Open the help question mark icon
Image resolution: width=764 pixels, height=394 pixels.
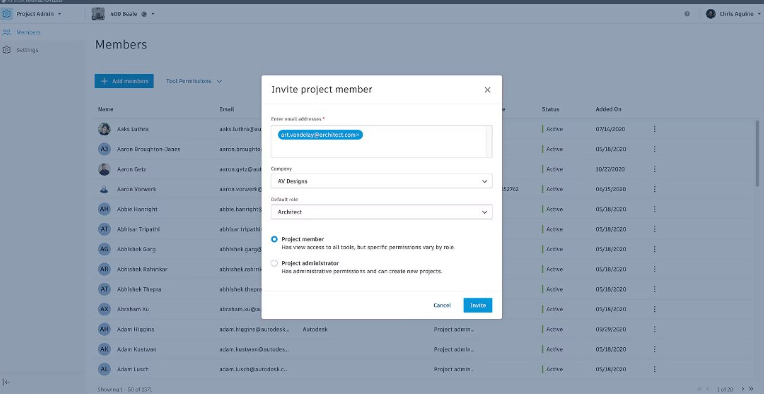[687, 14]
